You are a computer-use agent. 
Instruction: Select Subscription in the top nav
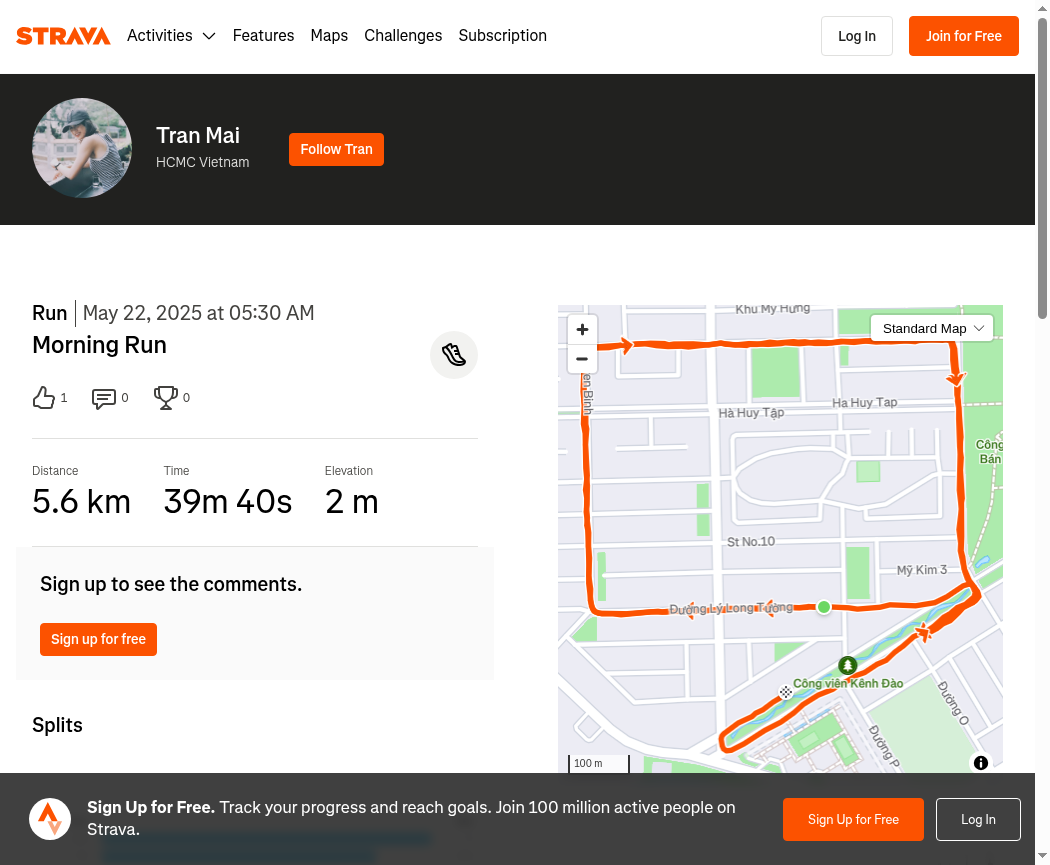pos(502,35)
